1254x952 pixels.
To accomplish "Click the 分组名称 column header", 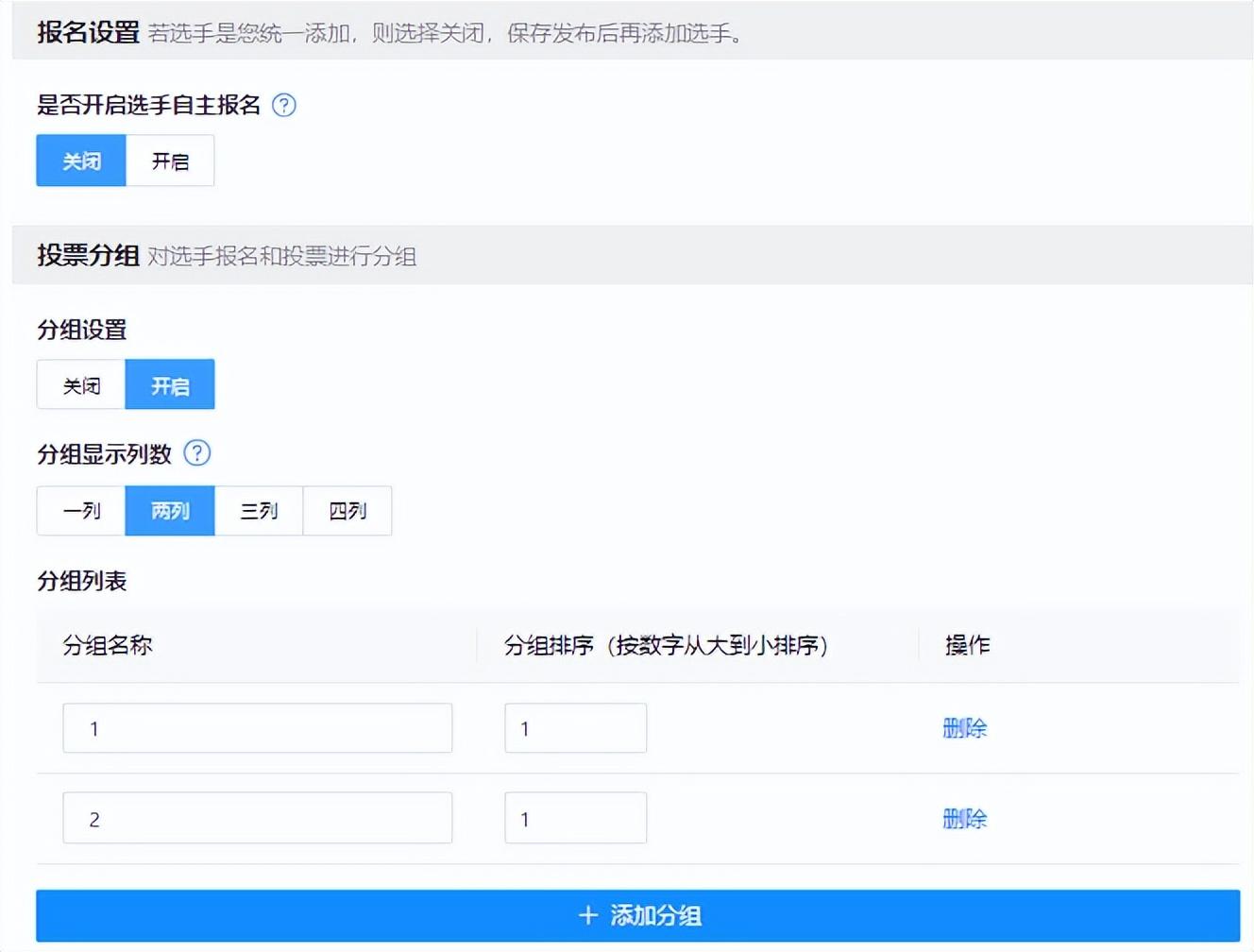I will 108,645.
